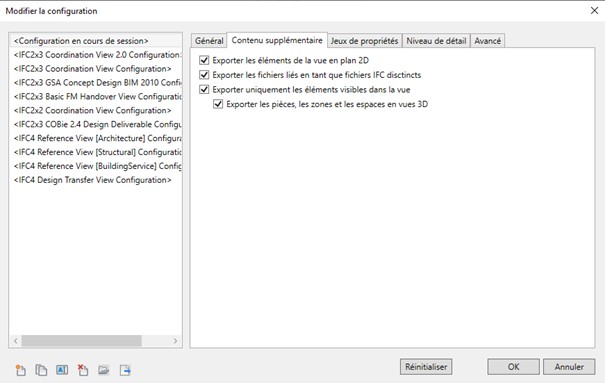Load a configuration via the open folder icon
Screen dimensions: 605x383
(103, 370)
